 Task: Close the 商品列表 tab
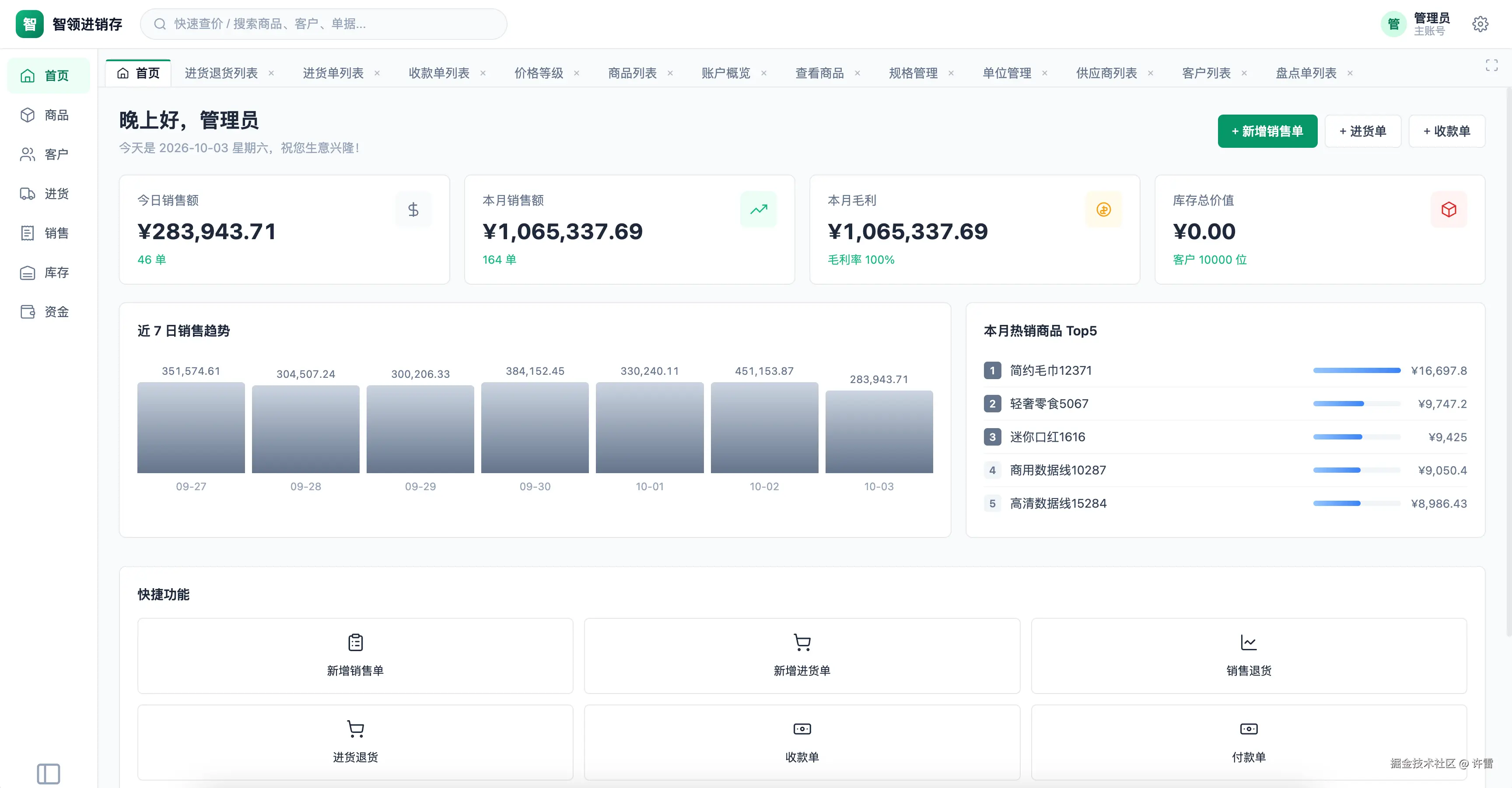[x=670, y=73]
